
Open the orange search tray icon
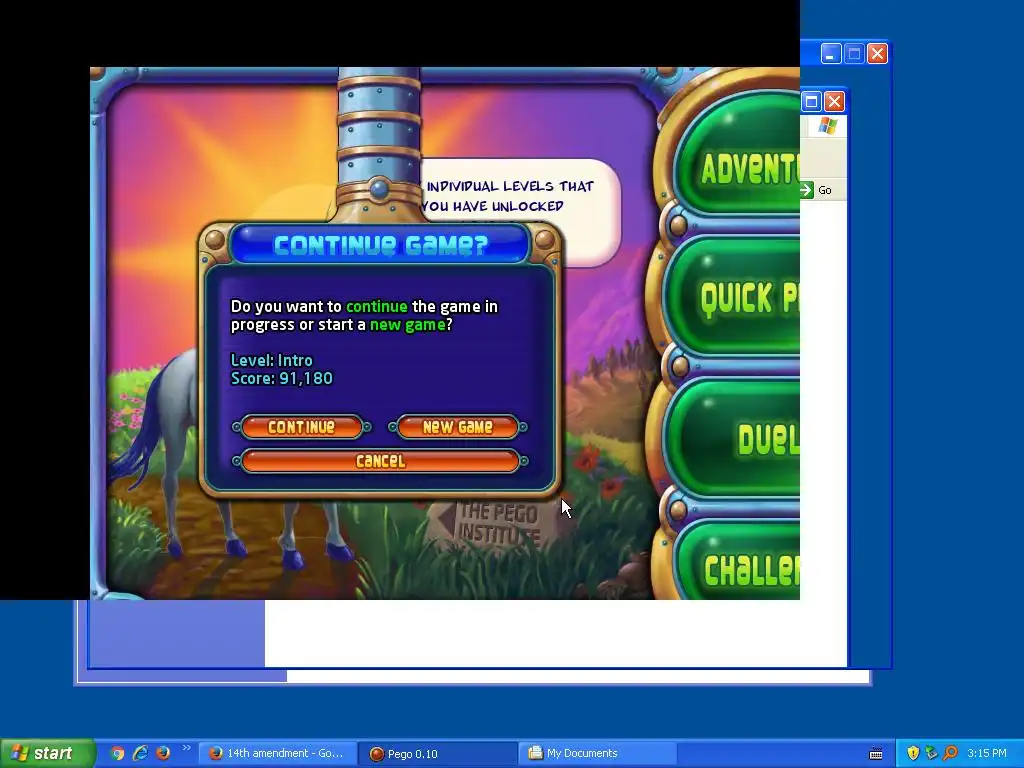[950, 753]
